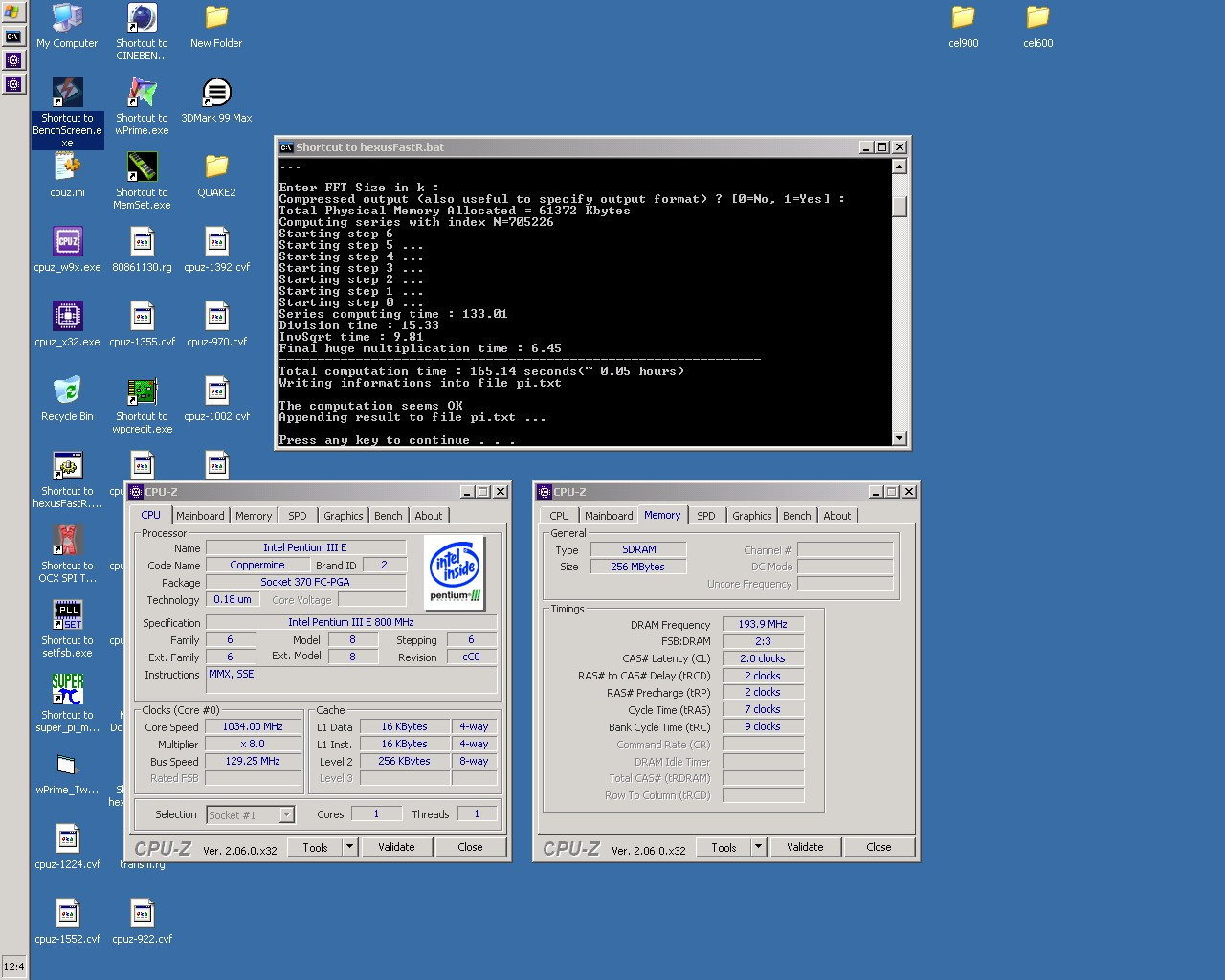Switch to About tab in right CPU-Z
The image size is (1225, 980).
(x=837, y=516)
